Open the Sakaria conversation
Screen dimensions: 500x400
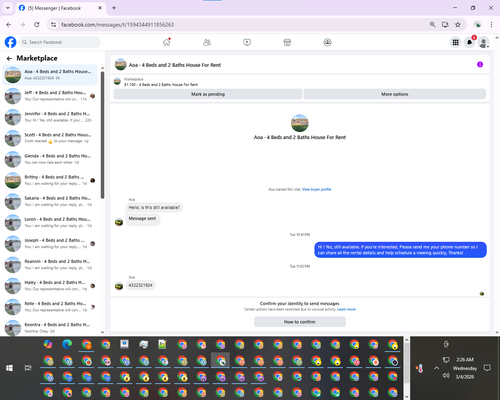(x=50, y=201)
